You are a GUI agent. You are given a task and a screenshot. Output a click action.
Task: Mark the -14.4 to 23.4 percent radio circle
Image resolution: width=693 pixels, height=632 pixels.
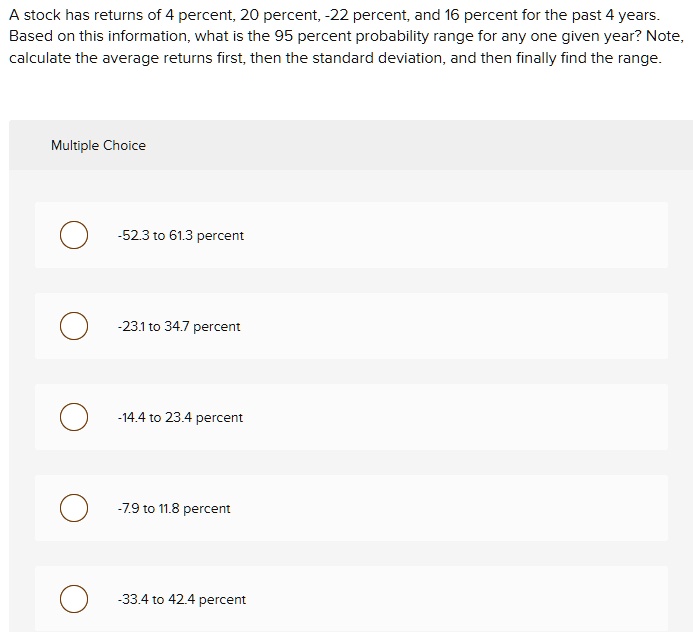pos(72,418)
